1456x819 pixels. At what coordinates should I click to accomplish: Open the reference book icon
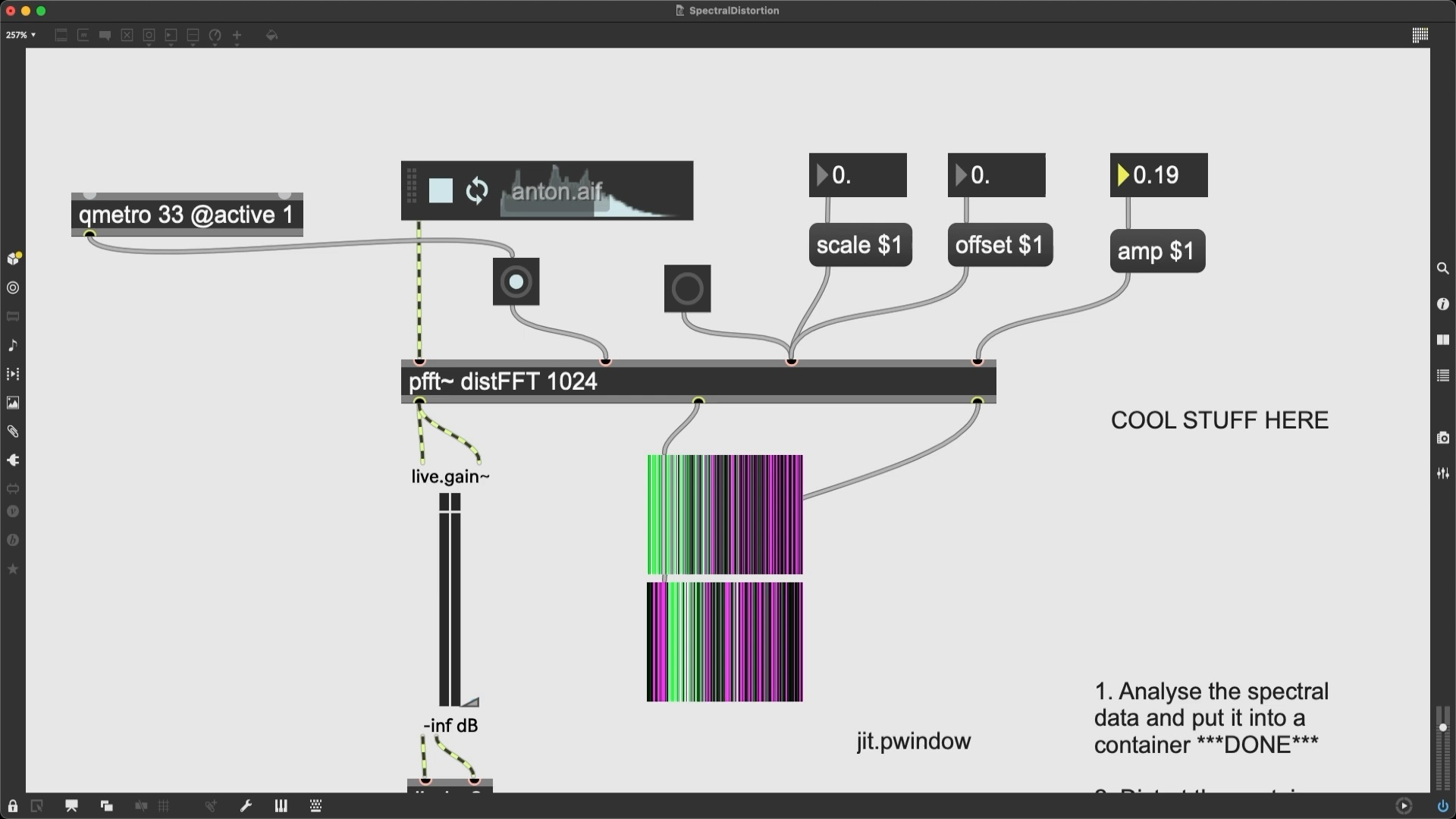pos(1442,340)
